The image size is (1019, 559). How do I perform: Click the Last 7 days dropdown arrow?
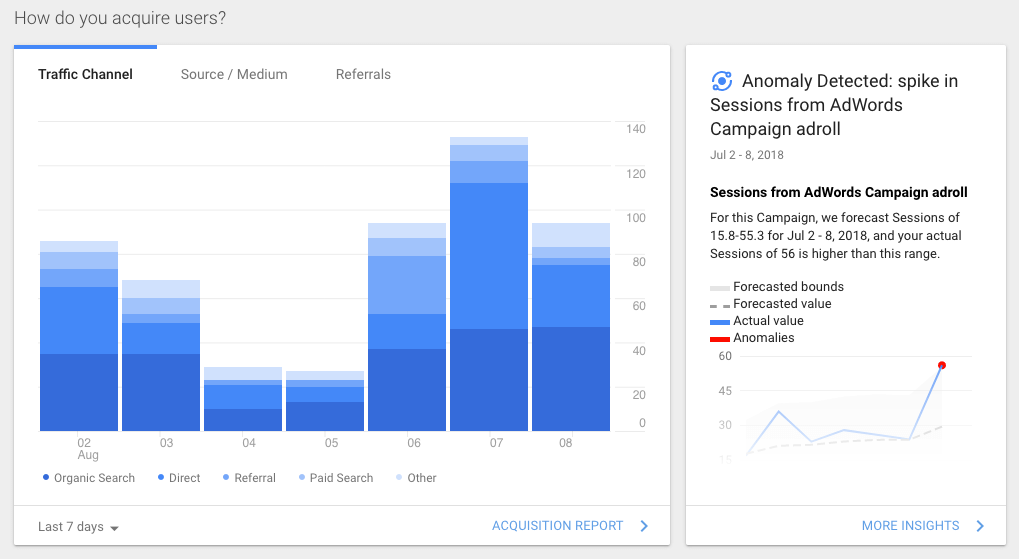[x=114, y=528]
